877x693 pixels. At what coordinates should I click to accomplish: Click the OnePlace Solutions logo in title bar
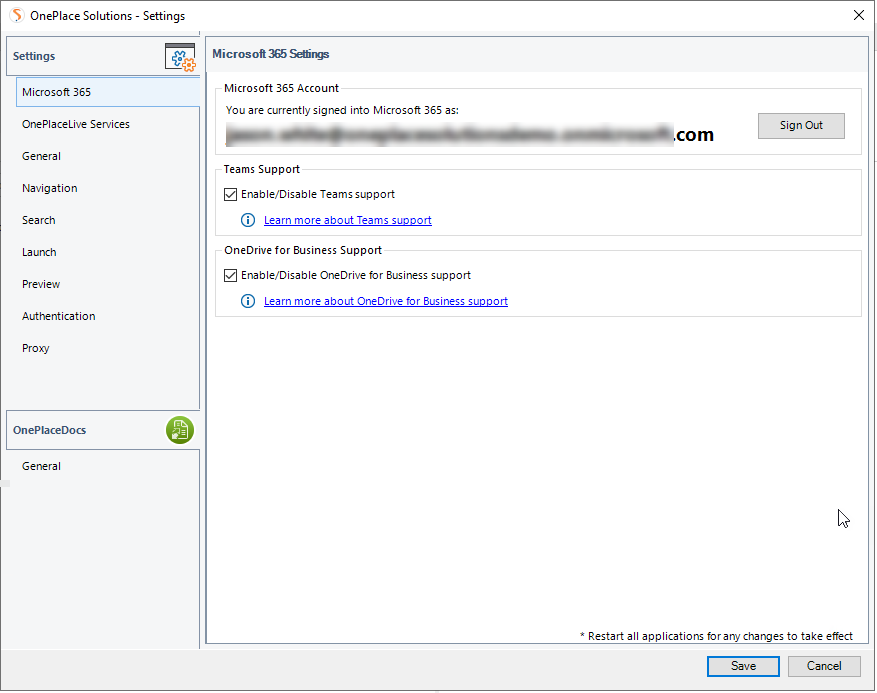click(x=17, y=15)
